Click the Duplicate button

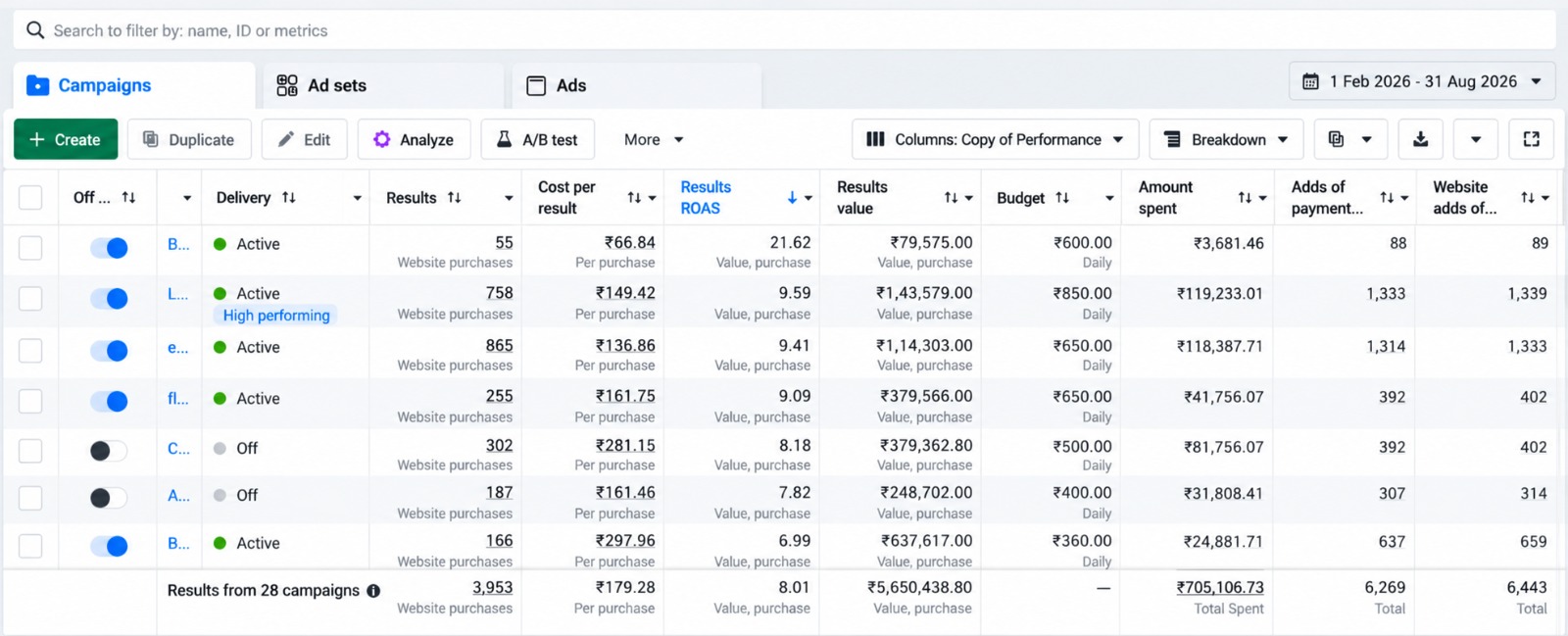[189, 139]
